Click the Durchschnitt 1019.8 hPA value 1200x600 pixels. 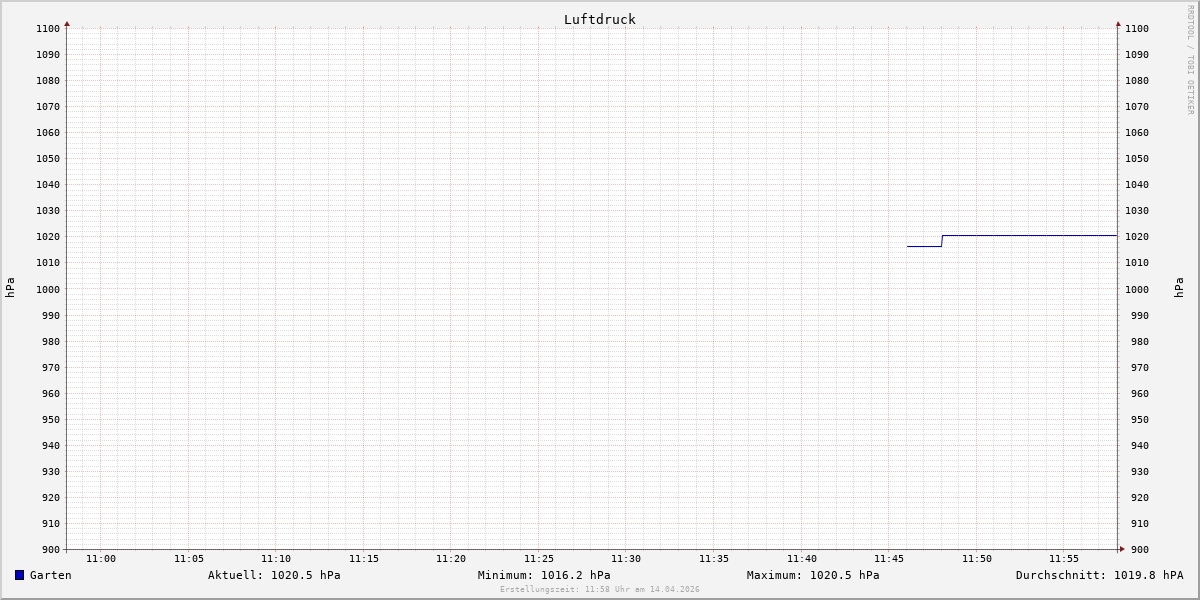(1099, 575)
